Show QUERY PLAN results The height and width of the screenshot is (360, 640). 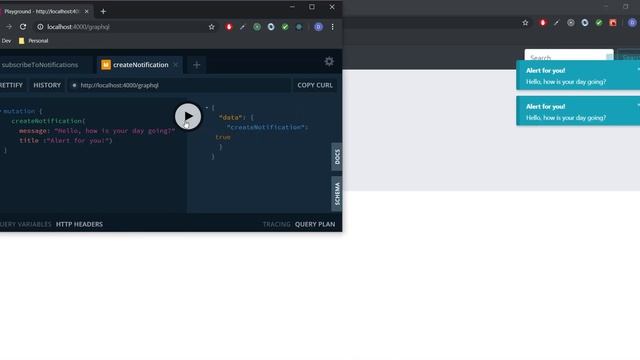[315, 224]
